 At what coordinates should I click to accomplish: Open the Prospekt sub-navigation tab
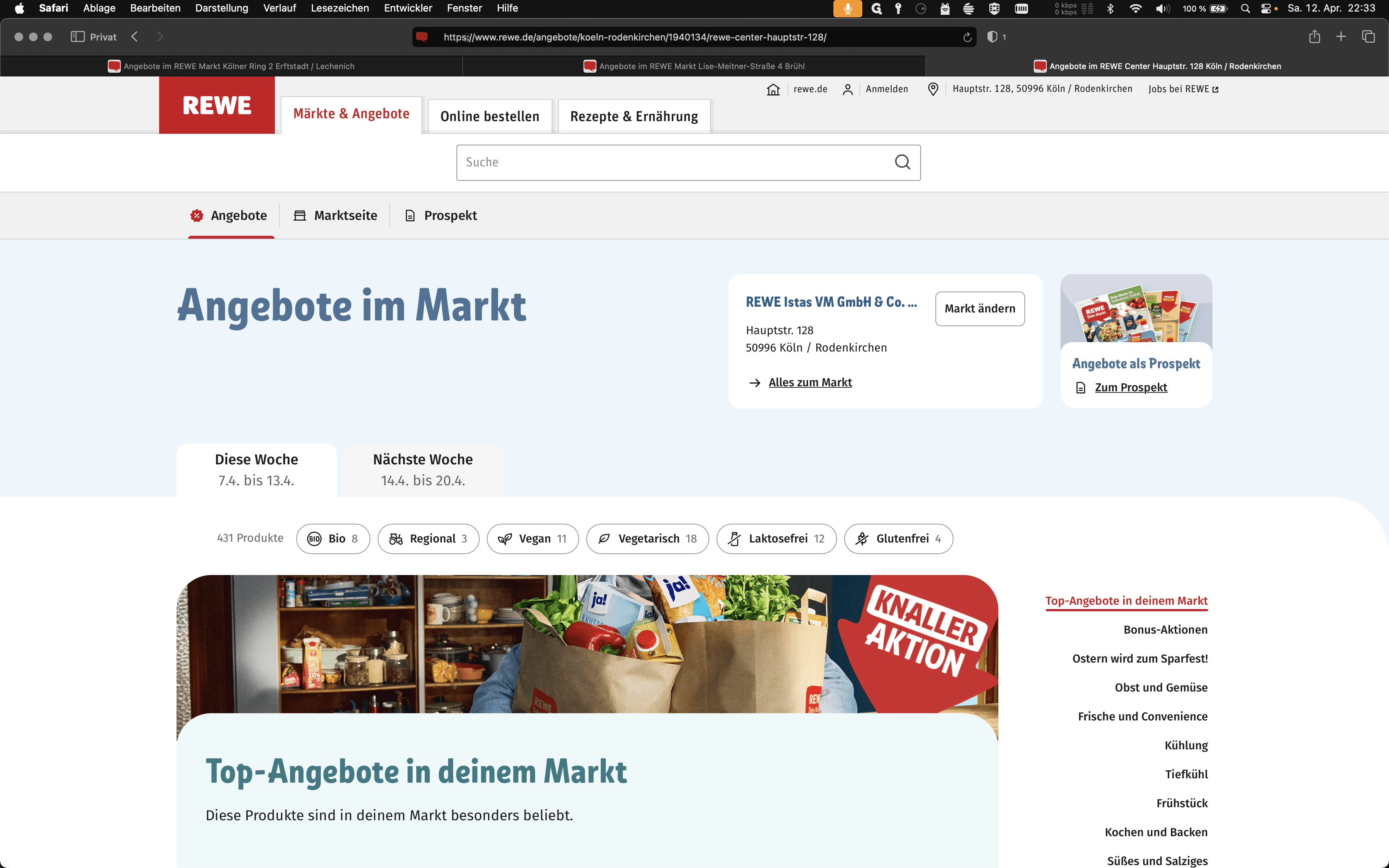pyautogui.click(x=441, y=216)
